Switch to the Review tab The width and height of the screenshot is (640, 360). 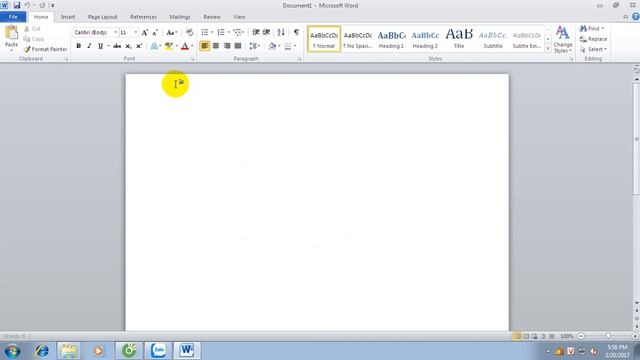212,17
